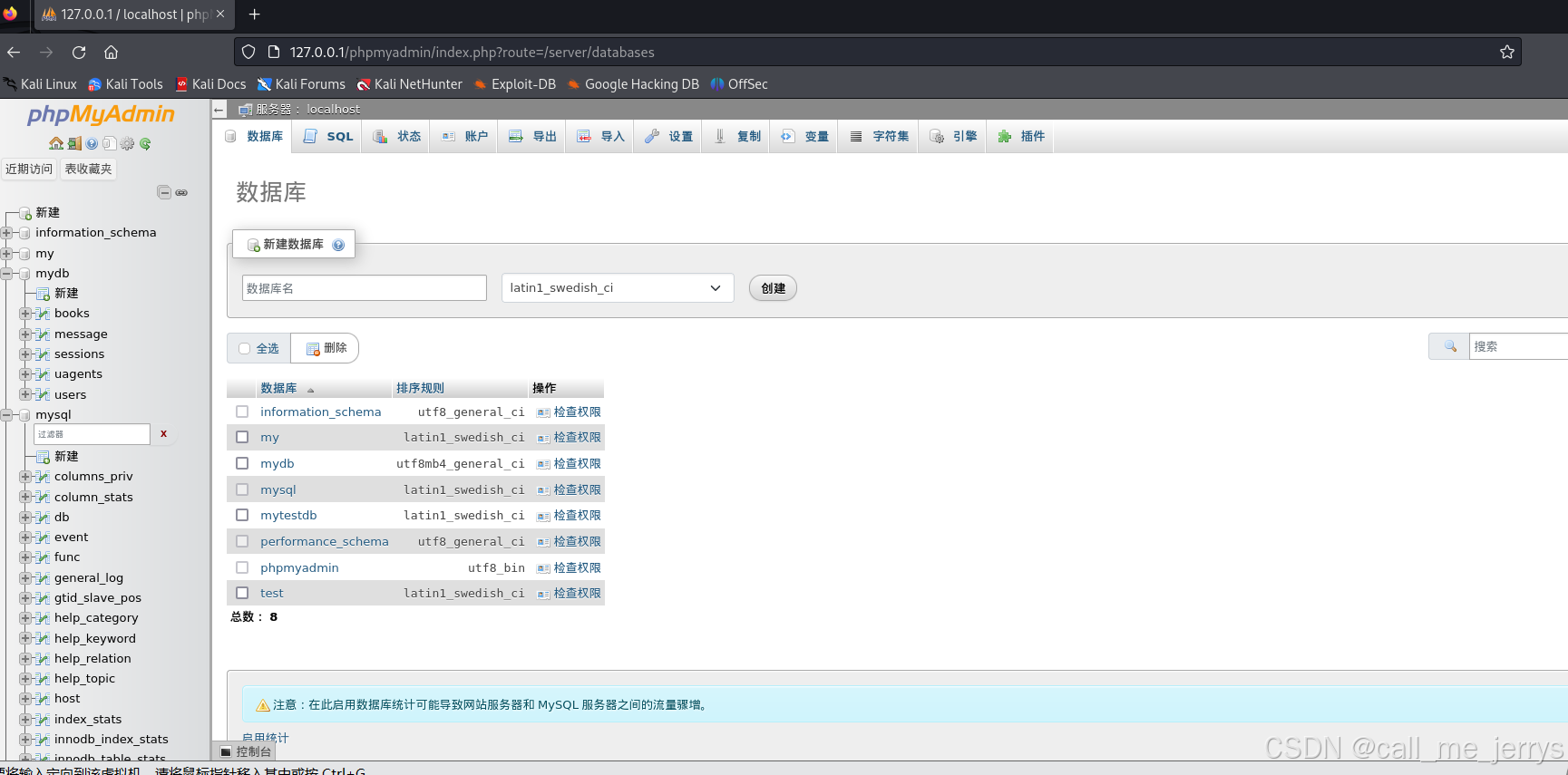
Task: Open Kali Linux bookmark
Action: coord(40,84)
